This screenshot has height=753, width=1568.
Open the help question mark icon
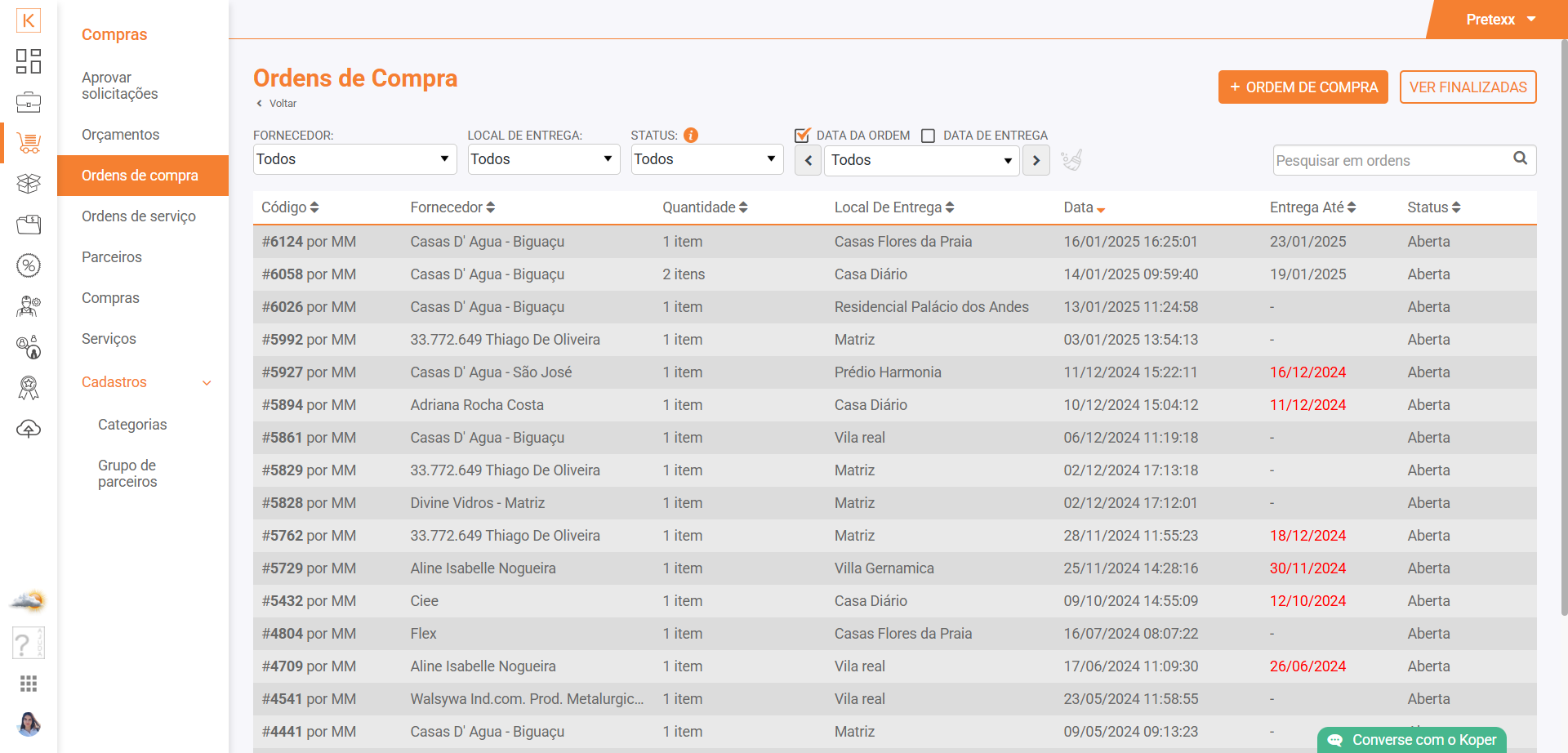pos(29,644)
